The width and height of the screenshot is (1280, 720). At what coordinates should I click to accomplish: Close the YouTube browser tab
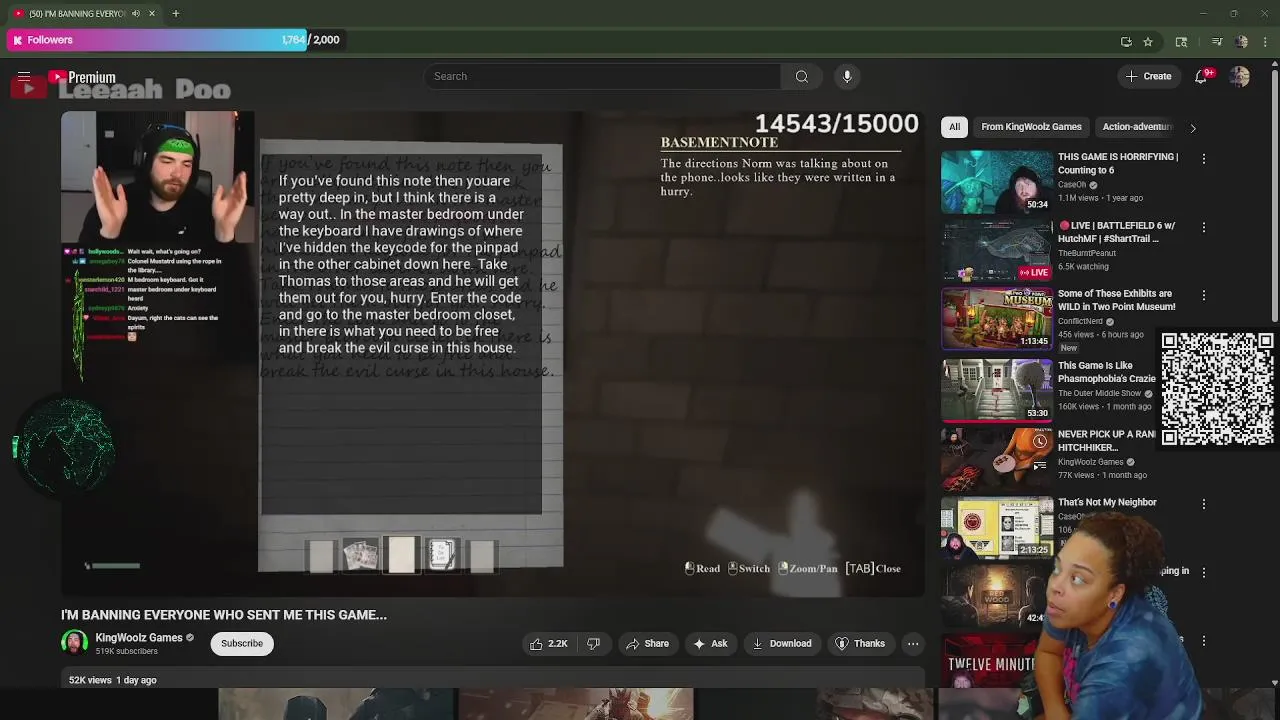point(152,13)
